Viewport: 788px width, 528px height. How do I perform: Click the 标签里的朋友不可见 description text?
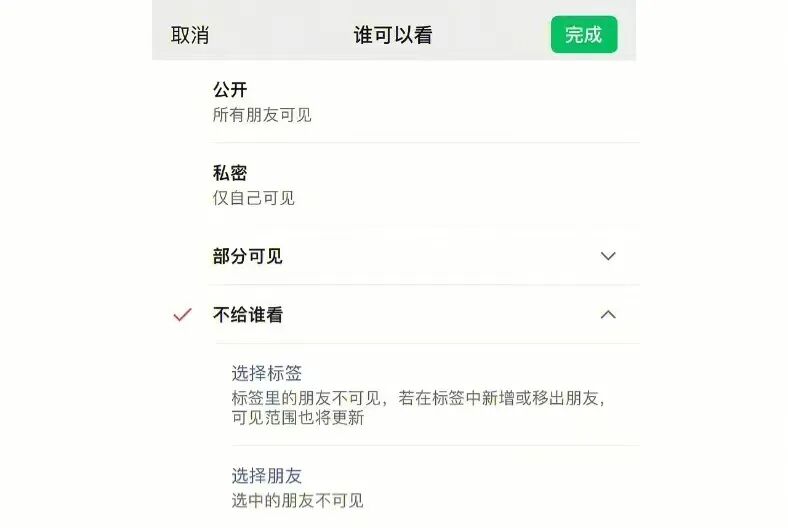(306, 398)
